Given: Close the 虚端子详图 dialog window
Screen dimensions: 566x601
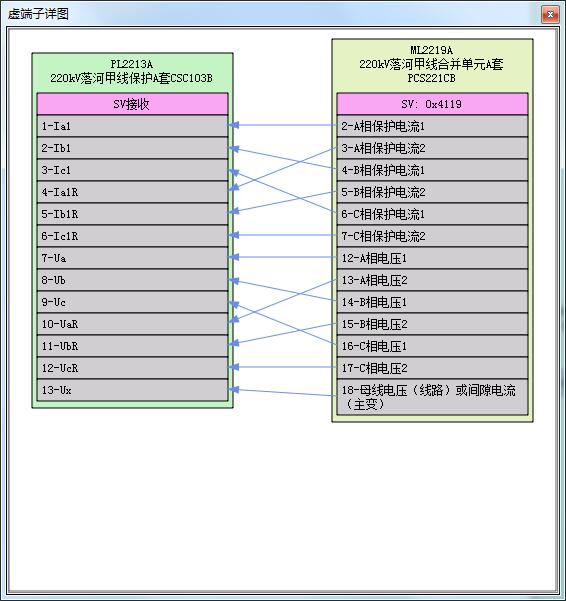Looking at the screenshot, I should click(x=550, y=15).
